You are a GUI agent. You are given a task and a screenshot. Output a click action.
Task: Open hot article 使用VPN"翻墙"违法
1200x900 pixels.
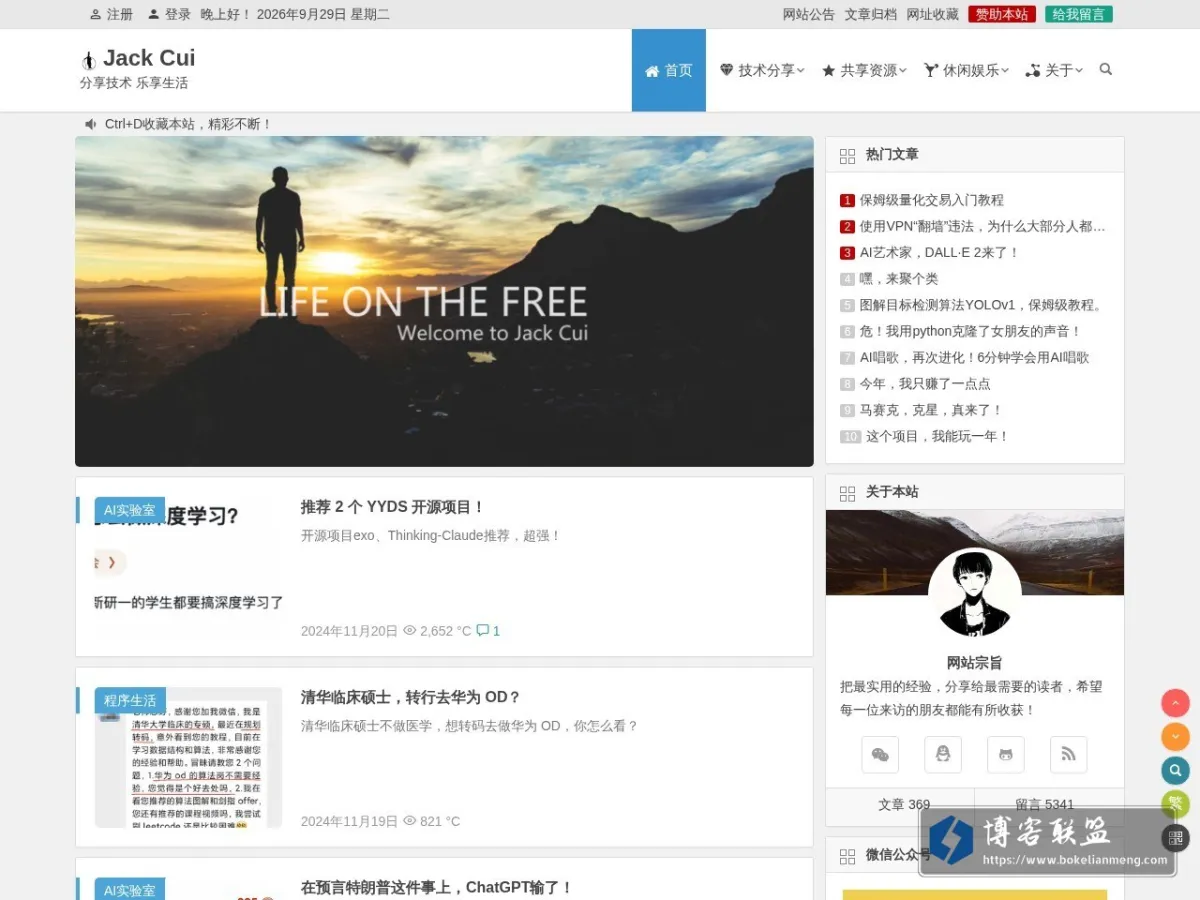[983, 226]
